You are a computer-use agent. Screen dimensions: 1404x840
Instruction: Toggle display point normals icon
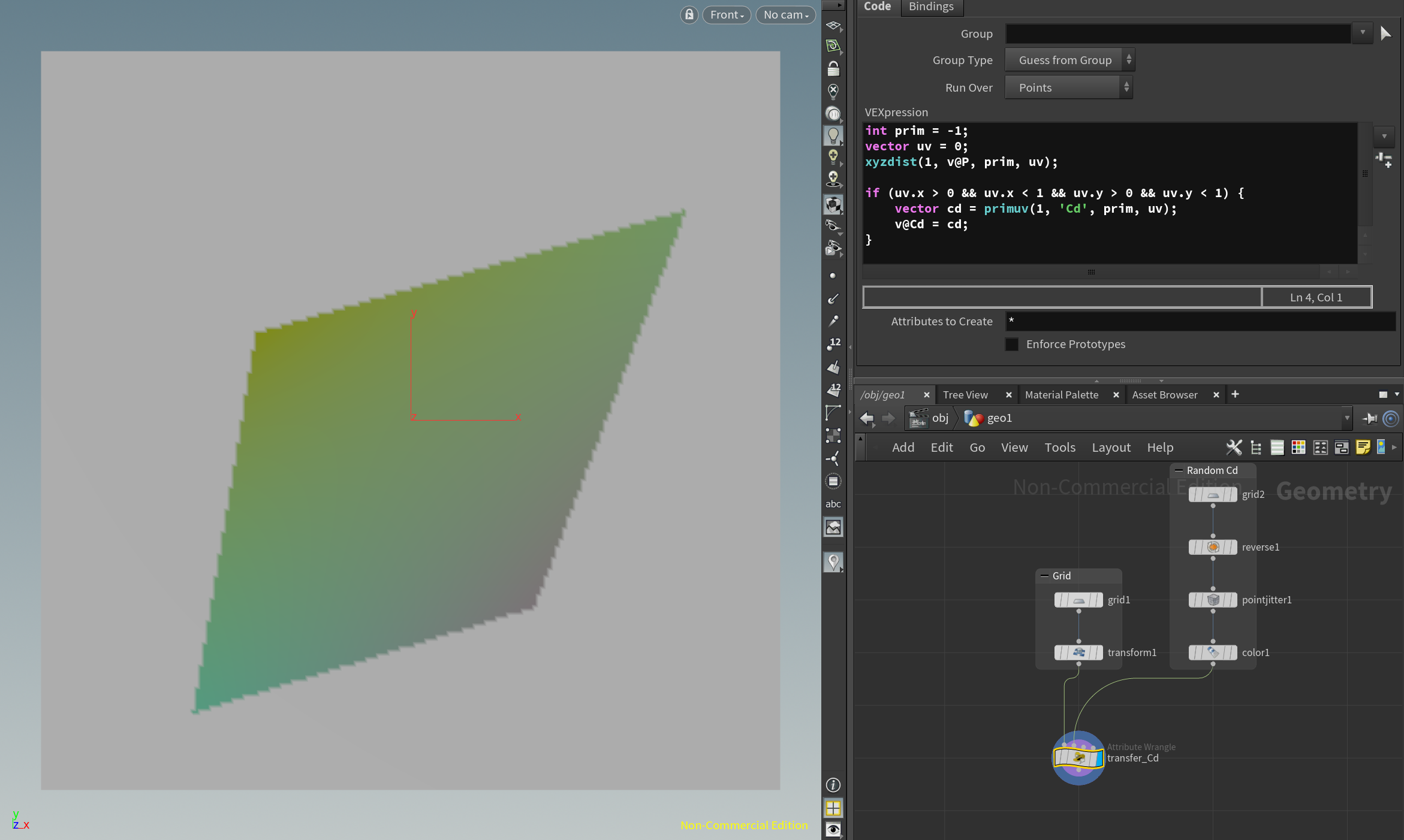click(x=833, y=298)
